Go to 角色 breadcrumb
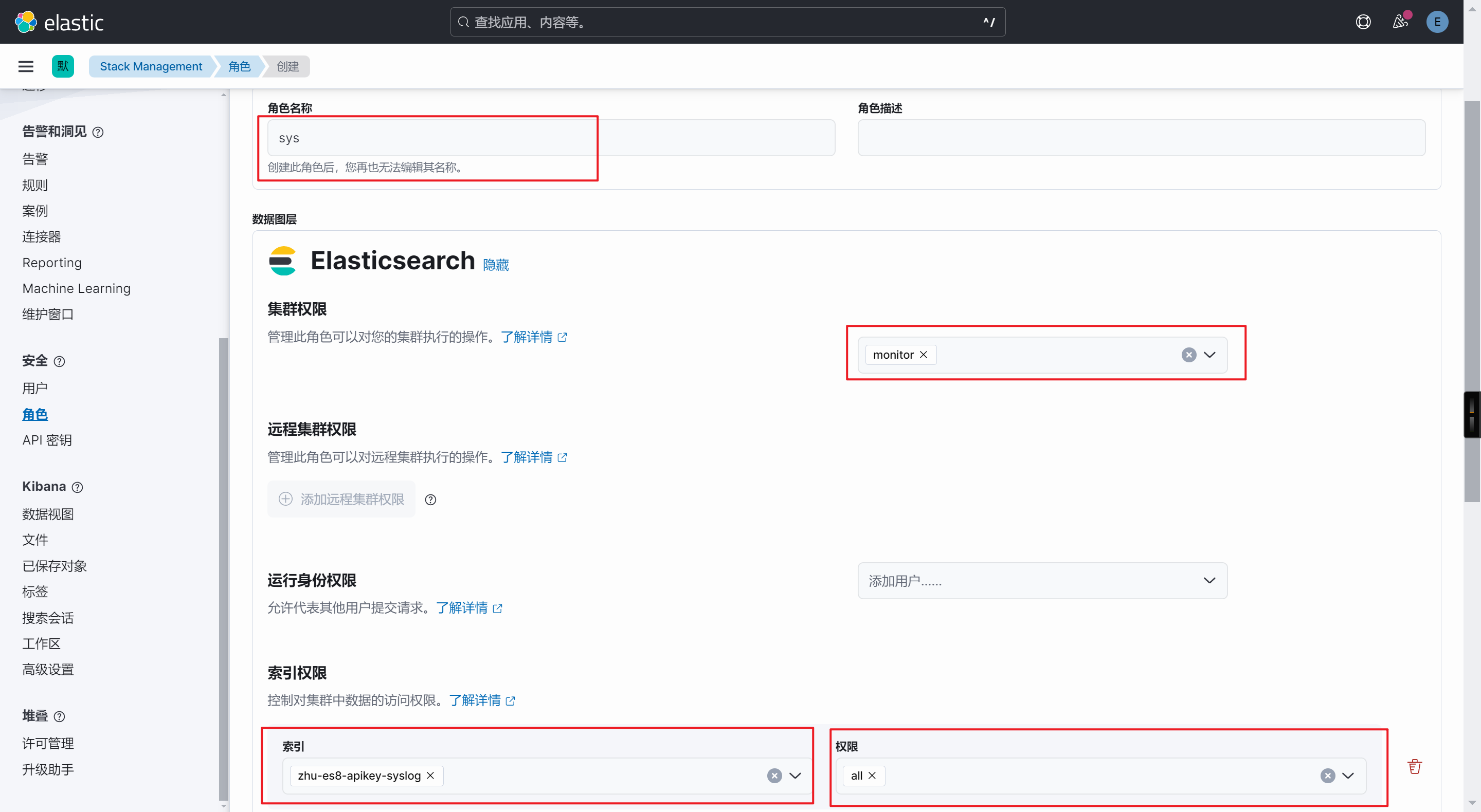The image size is (1481, 812). [239, 67]
